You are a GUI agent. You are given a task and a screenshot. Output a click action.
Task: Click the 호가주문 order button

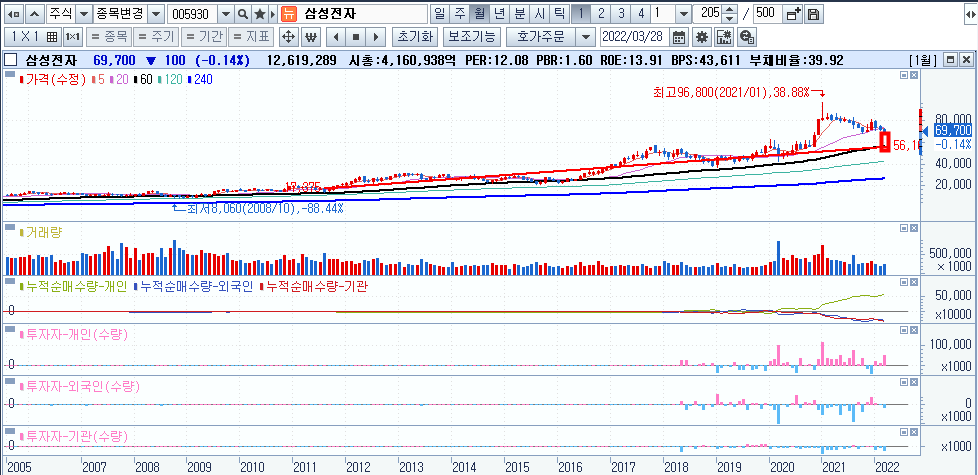coord(541,37)
